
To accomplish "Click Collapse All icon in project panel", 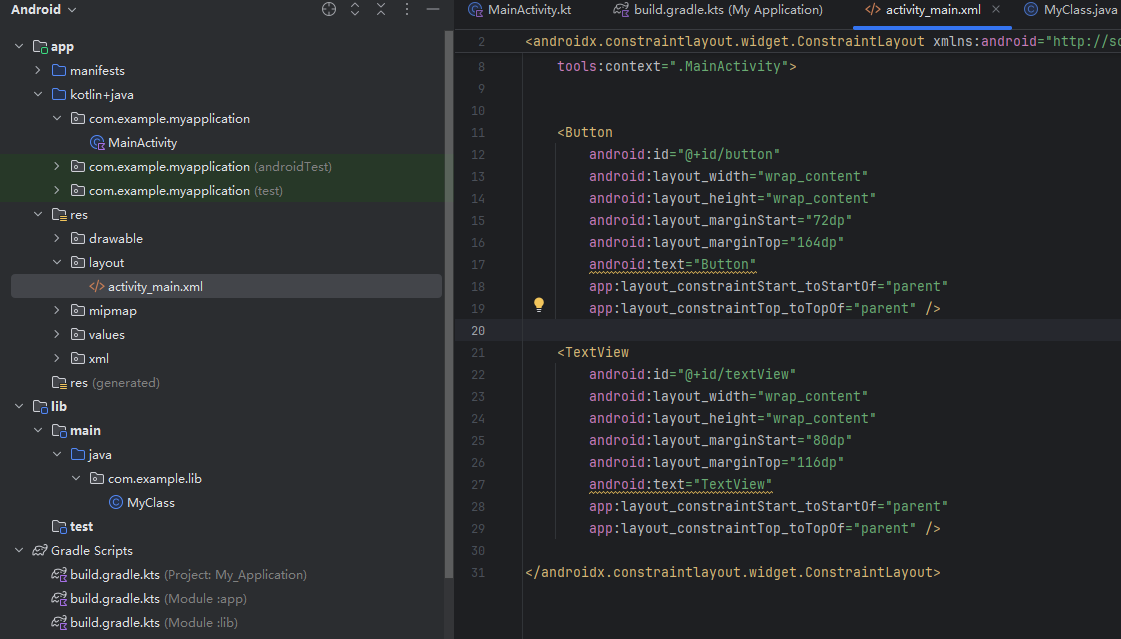I will click(381, 10).
